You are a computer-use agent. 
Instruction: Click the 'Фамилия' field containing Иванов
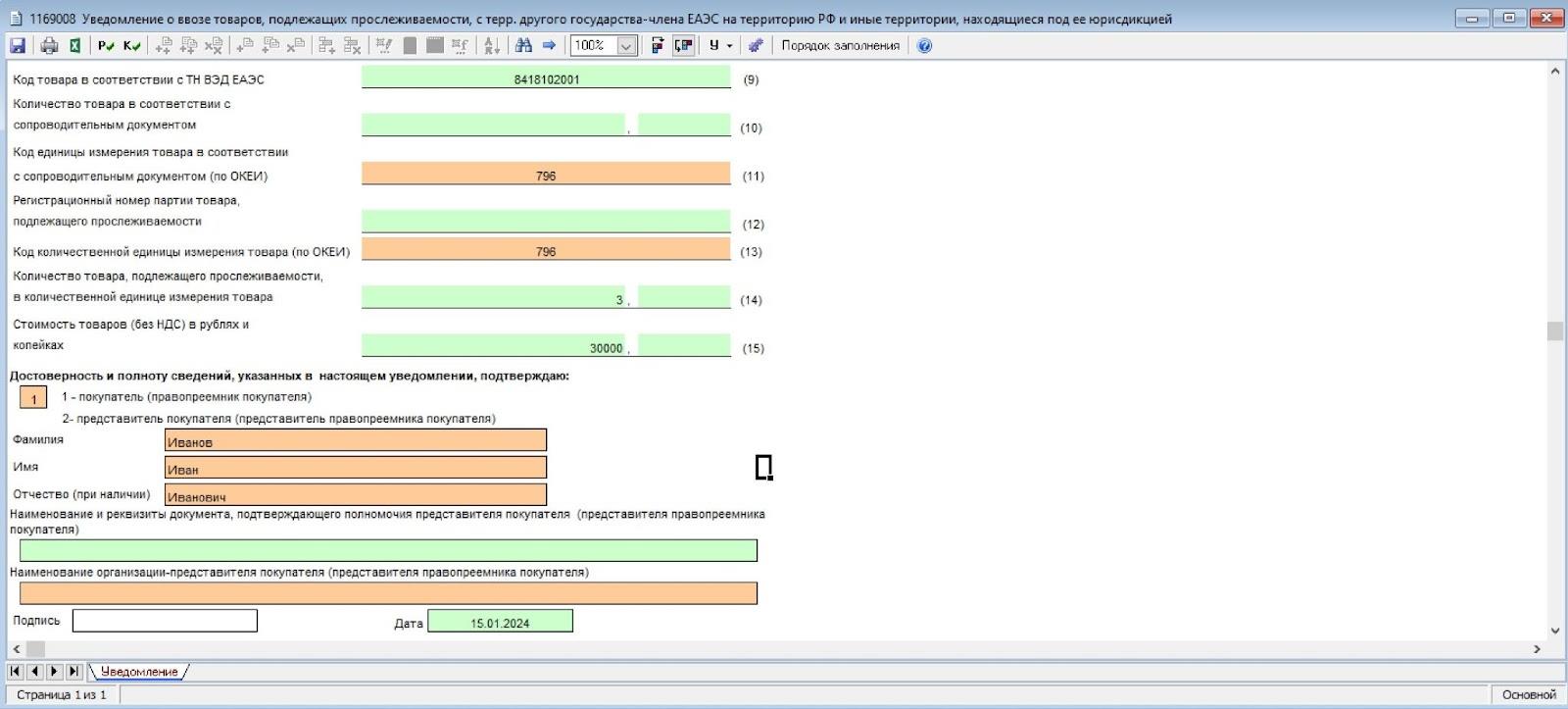pyautogui.click(x=356, y=441)
